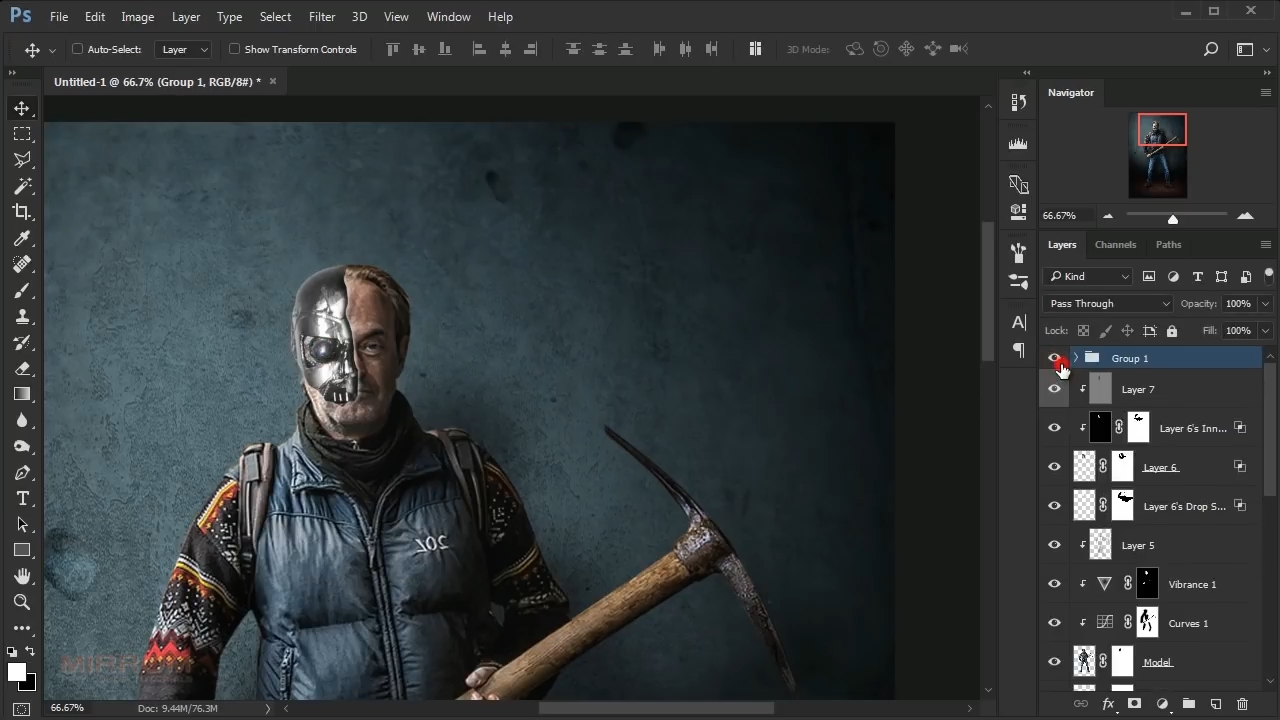
Task: Select the Horizontal Type tool
Action: pyautogui.click(x=22, y=498)
